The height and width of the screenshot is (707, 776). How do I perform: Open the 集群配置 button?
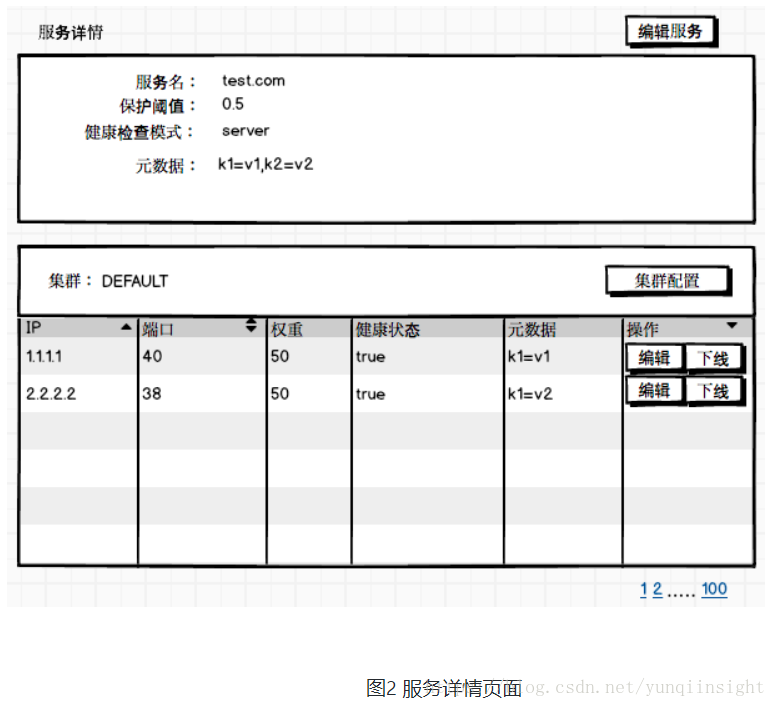[668, 281]
